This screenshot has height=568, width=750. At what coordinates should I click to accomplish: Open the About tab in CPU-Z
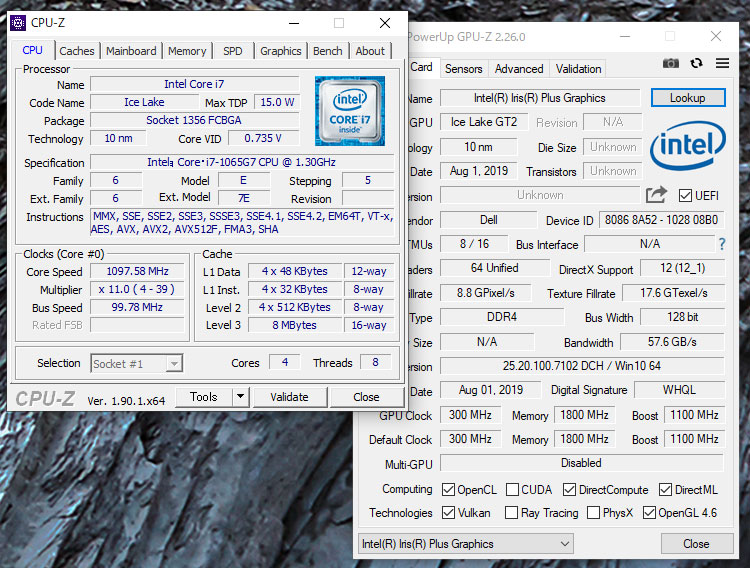(x=370, y=51)
